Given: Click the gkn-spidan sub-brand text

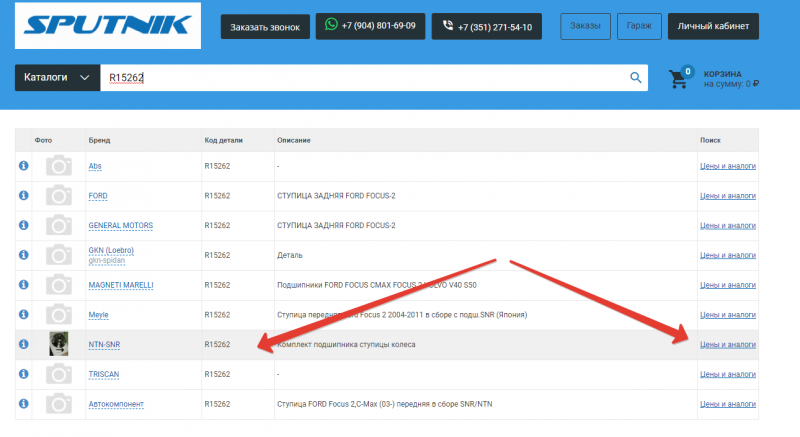Looking at the screenshot, I should click(x=107, y=261).
